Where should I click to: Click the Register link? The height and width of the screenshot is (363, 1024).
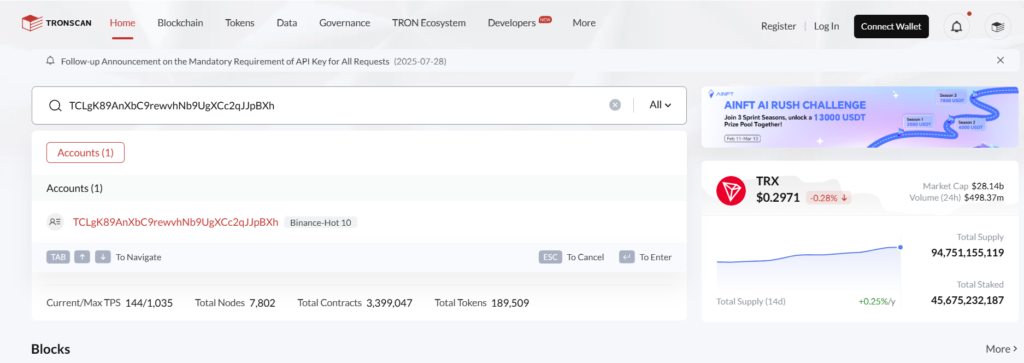point(778,27)
